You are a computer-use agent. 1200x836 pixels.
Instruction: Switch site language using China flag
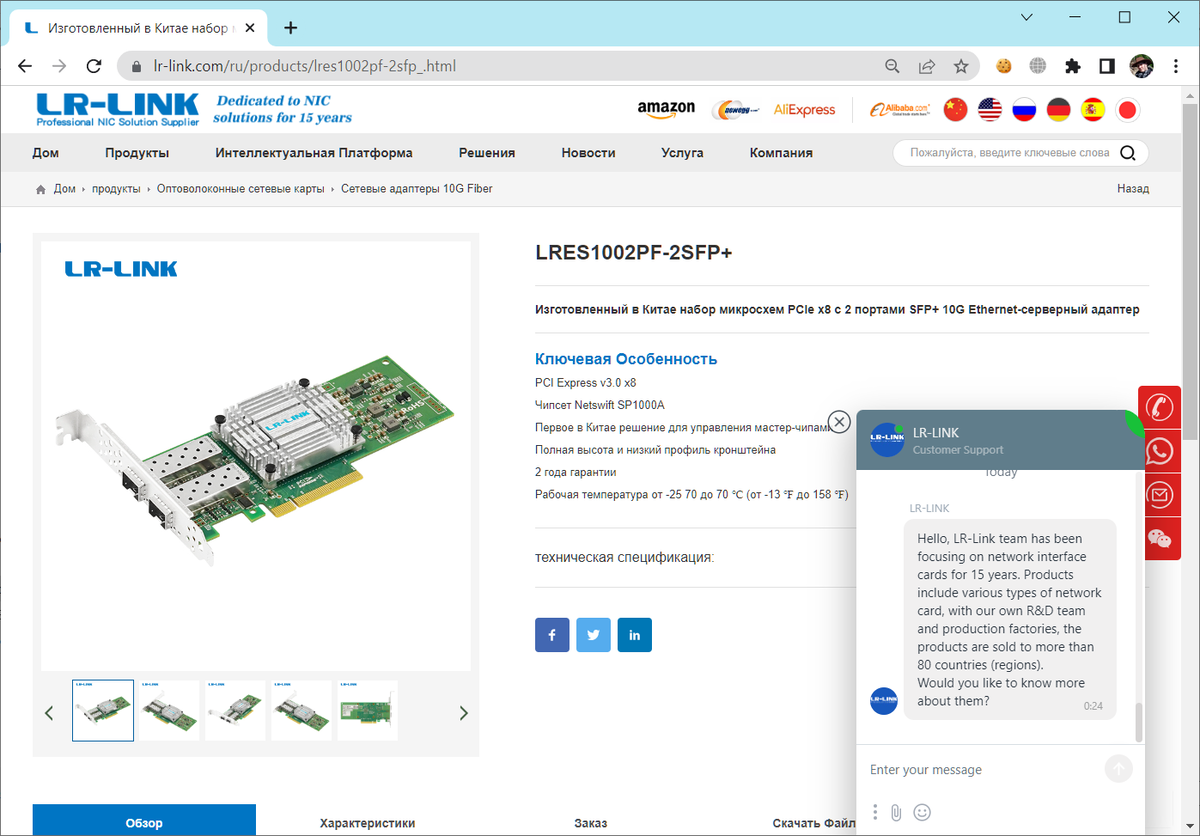point(956,110)
